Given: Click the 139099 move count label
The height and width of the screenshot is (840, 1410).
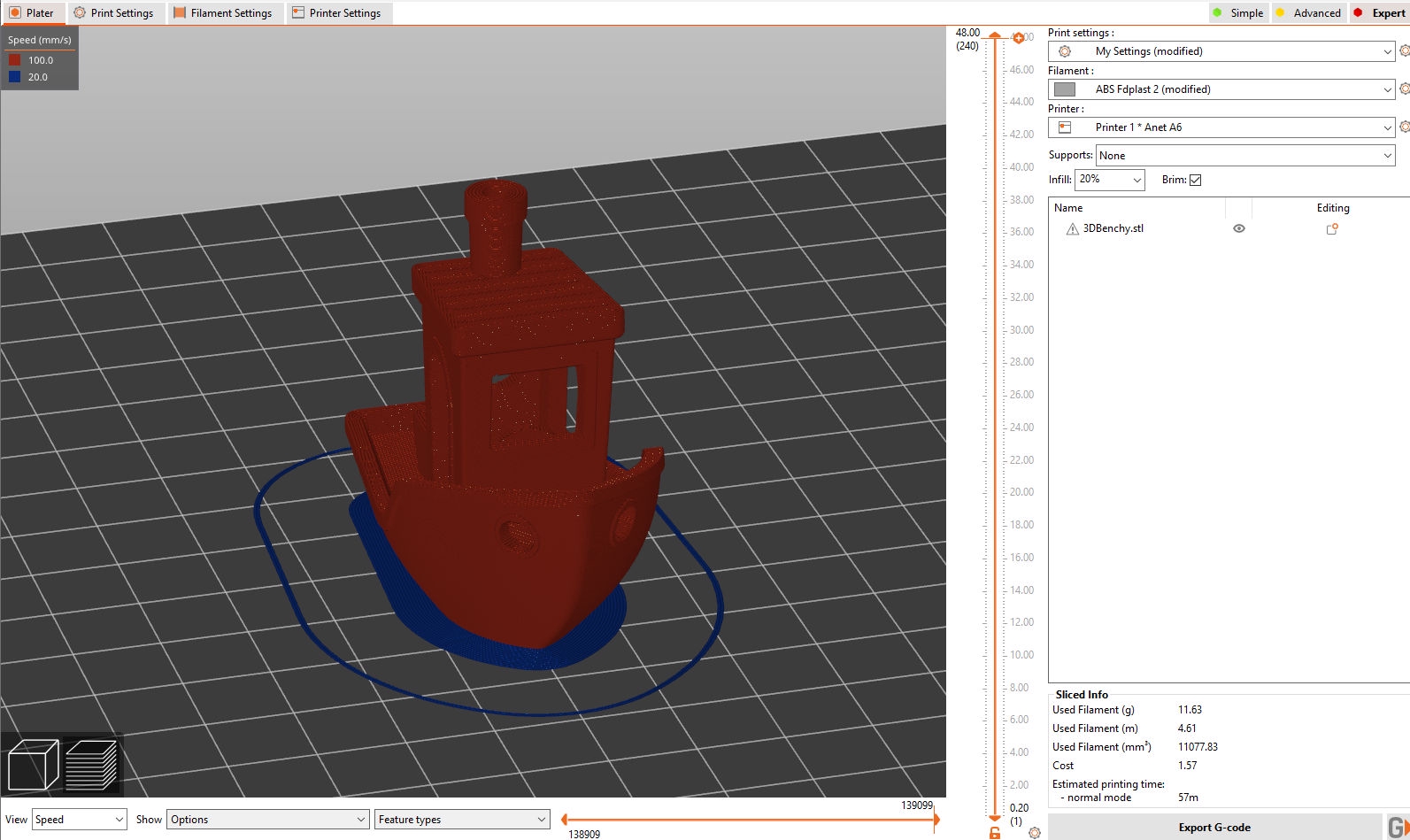Looking at the screenshot, I should click(917, 805).
